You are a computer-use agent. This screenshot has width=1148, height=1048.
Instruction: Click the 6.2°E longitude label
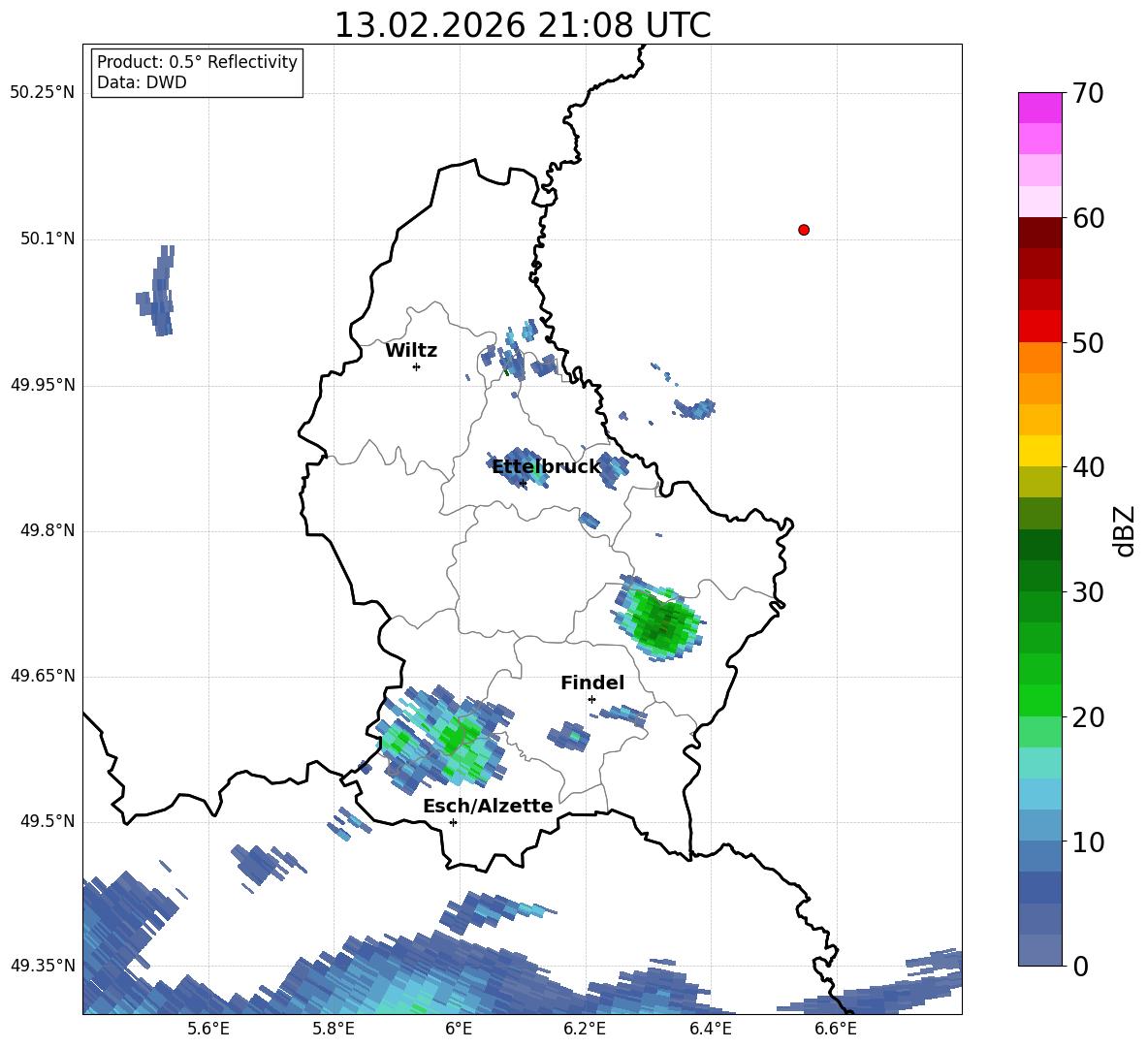coord(585,1029)
